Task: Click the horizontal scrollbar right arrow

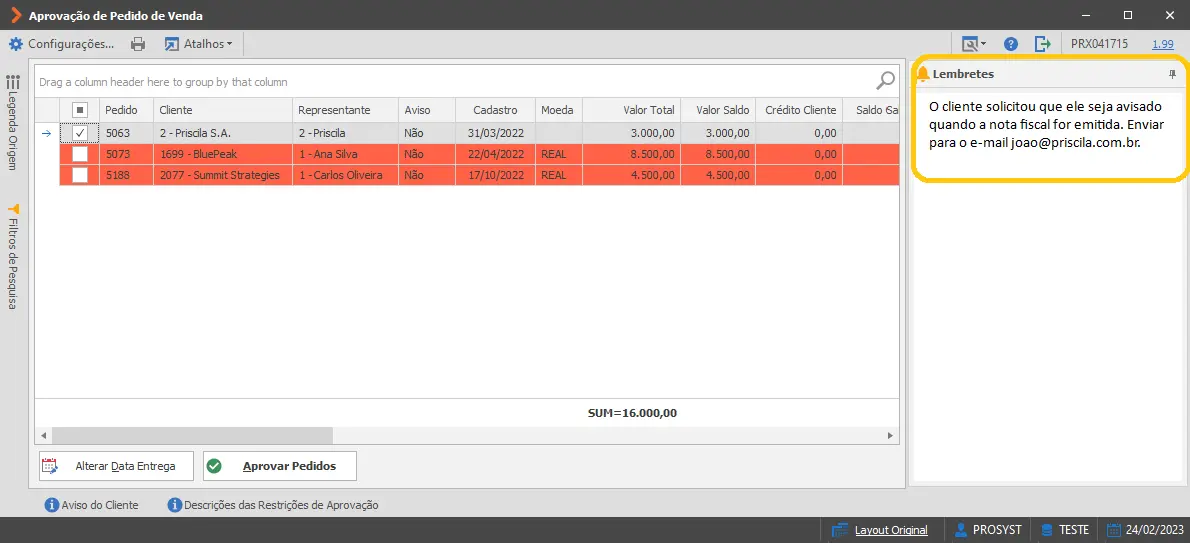Action: (891, 436)
